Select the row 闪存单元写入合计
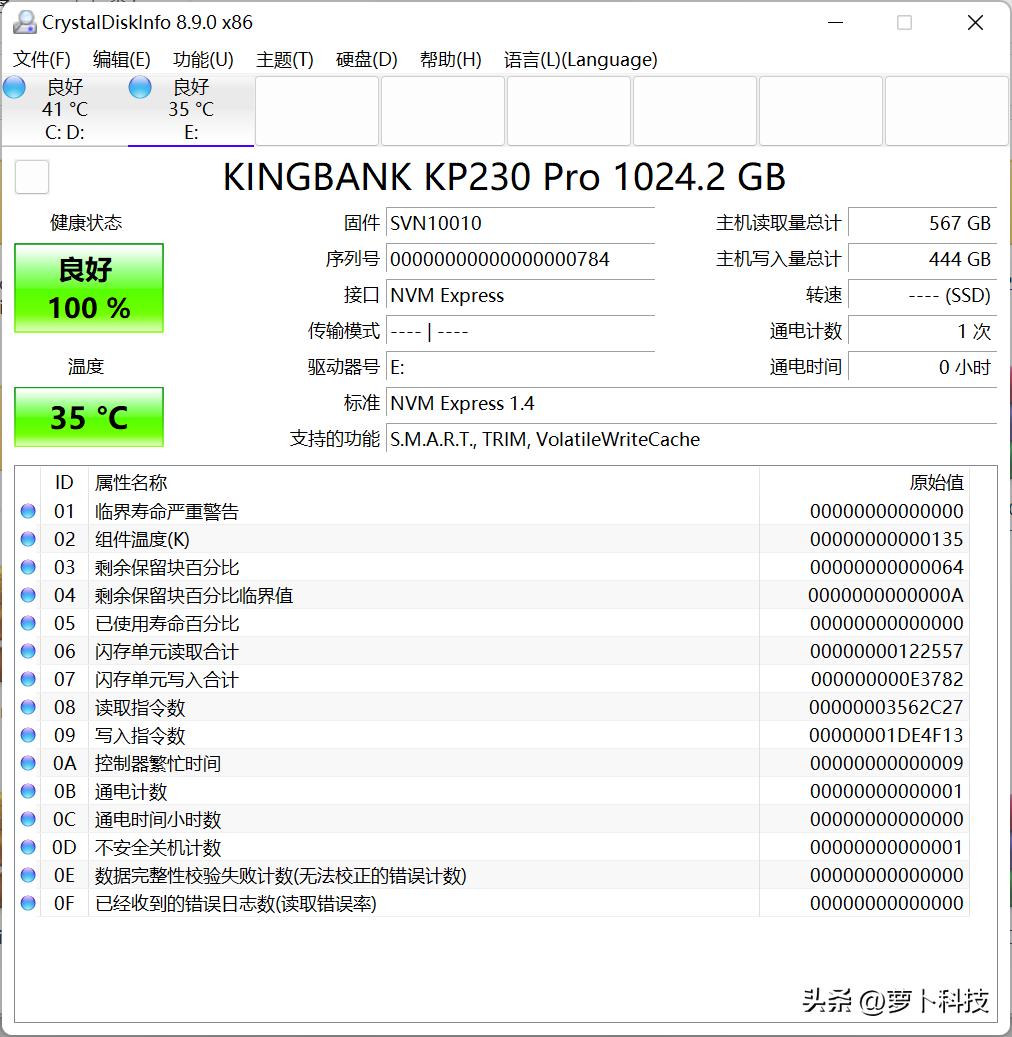Viewport: 1012px width, 1037px height. [492, 679]
